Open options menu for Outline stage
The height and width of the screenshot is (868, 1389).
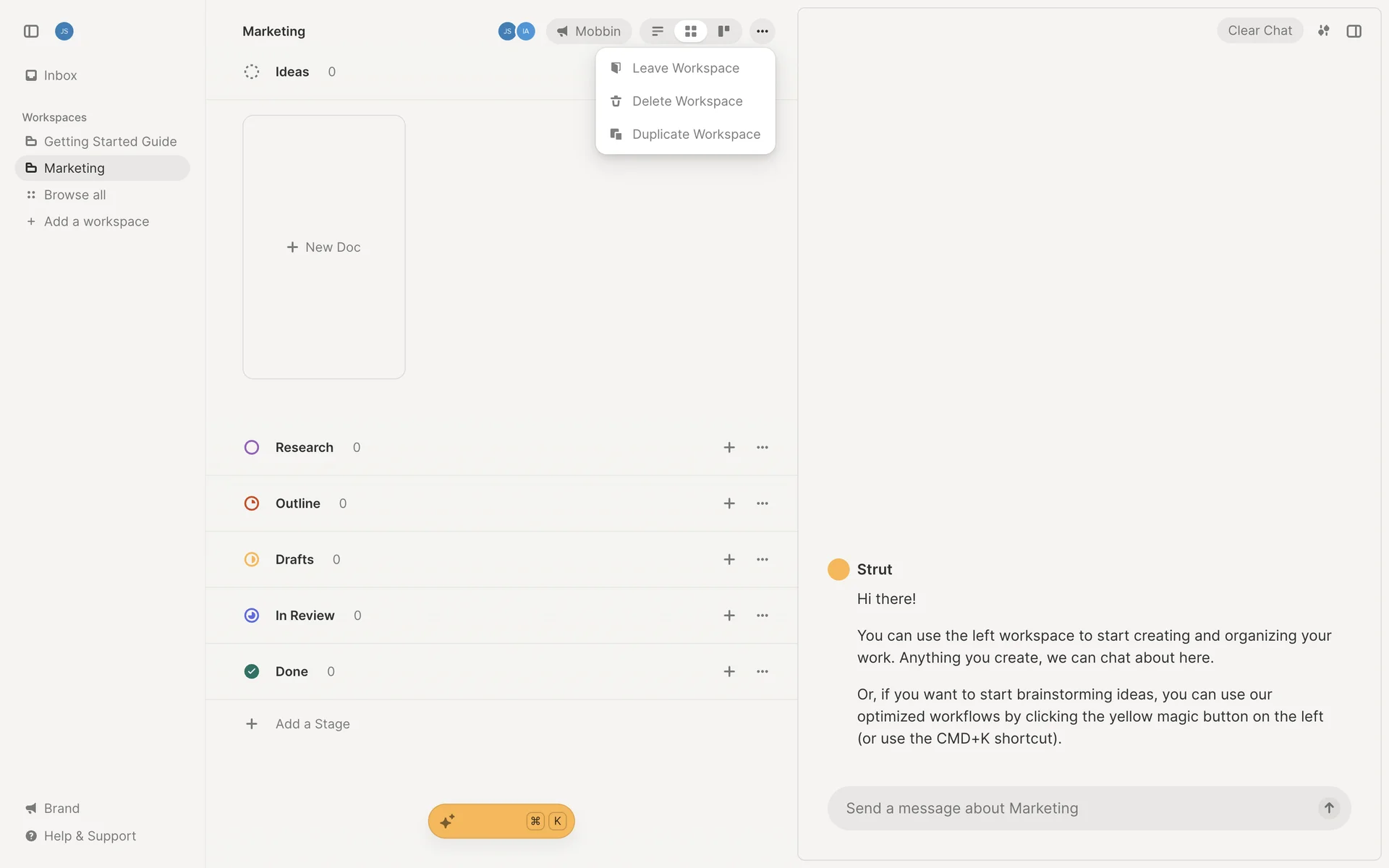762,503
